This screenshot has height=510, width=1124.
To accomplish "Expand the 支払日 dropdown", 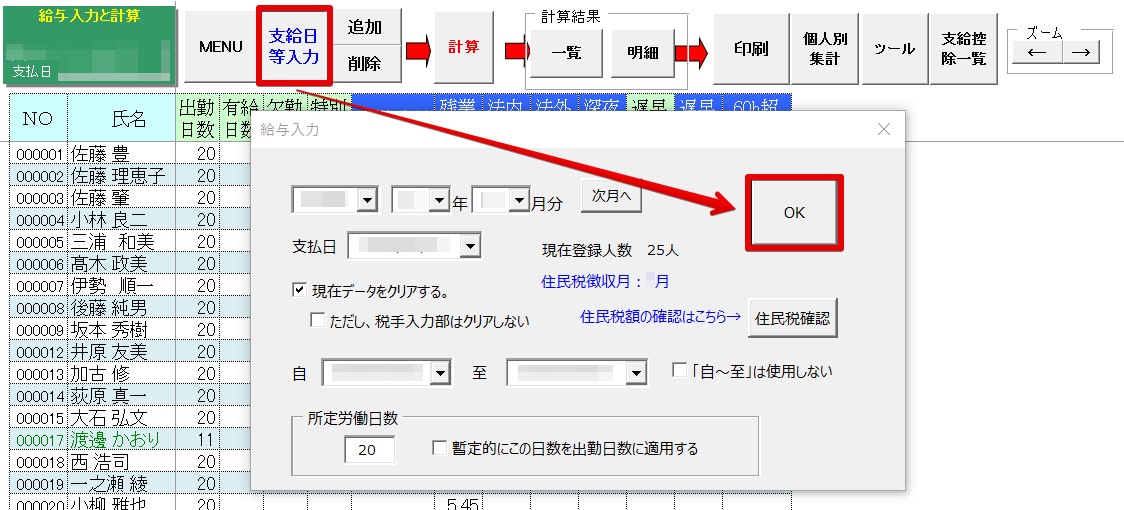I will click(470, 245).
